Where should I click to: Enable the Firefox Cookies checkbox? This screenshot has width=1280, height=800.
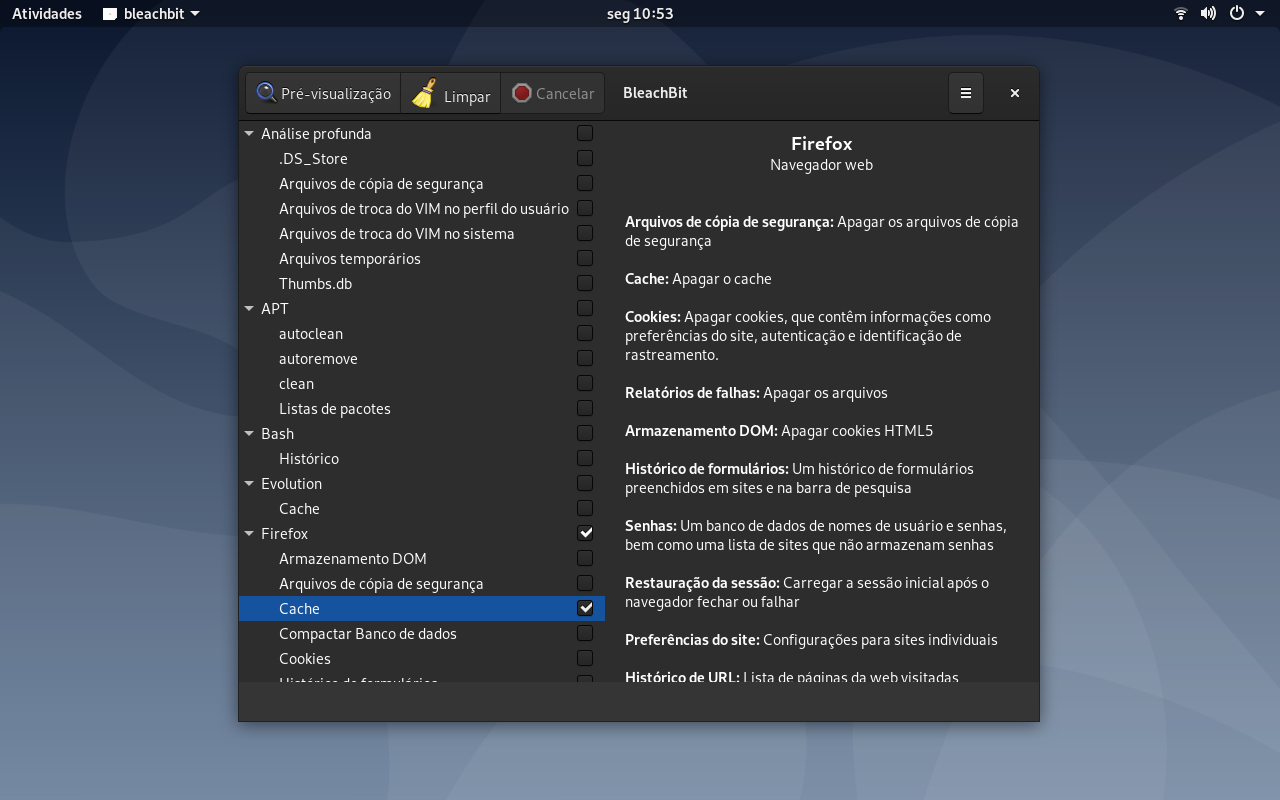coord(585,658)
